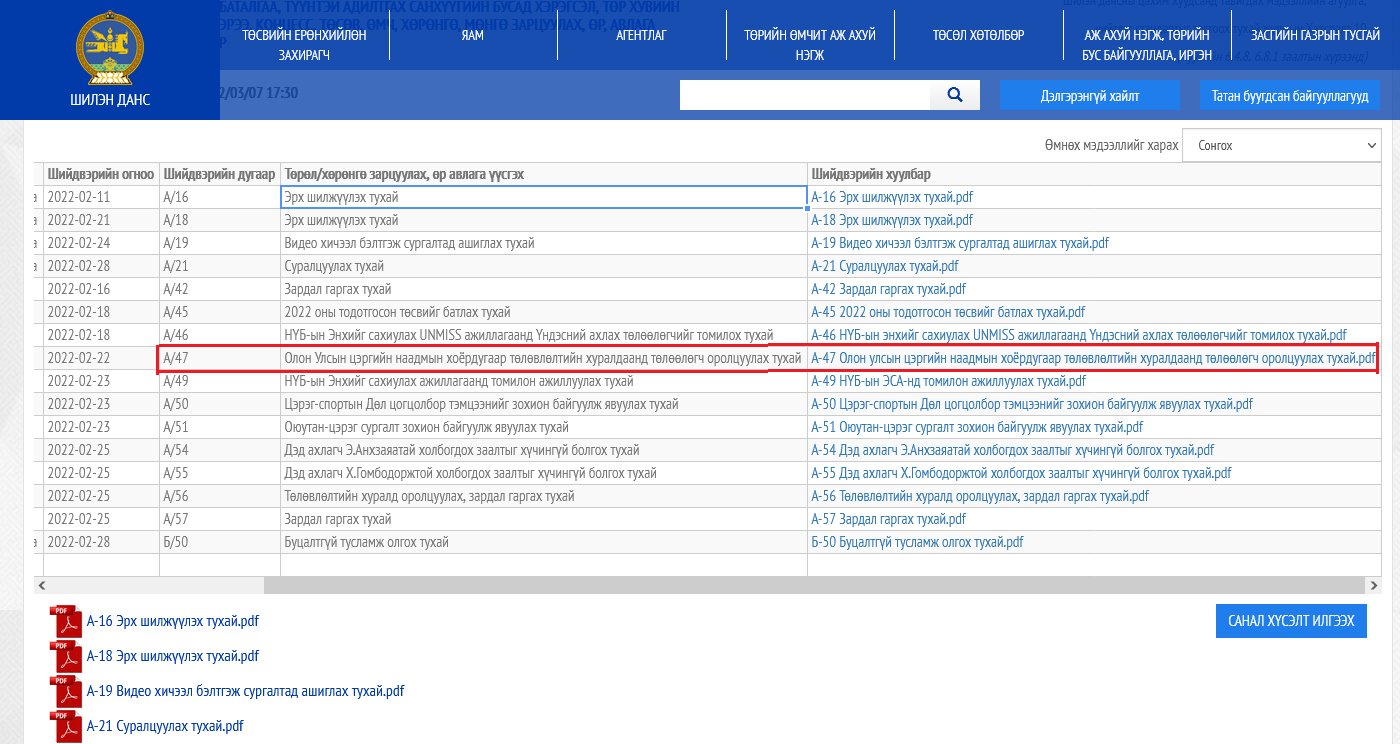The image size is (1400, 744).
Task: Select date cell 2022-02-22
Action: pyautogui.click(x=101, y=358)
